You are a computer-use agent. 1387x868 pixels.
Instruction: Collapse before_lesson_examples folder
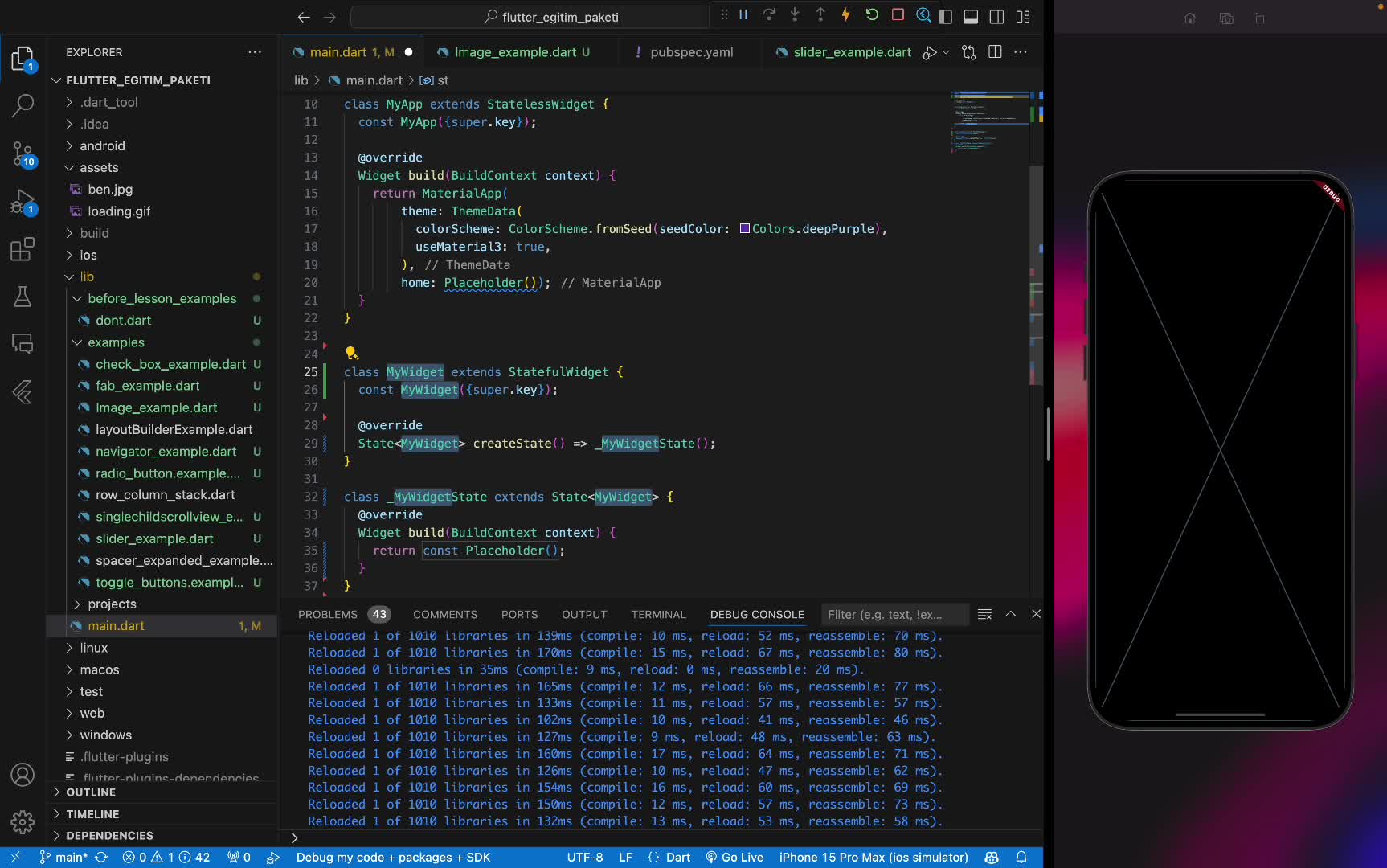162,298
